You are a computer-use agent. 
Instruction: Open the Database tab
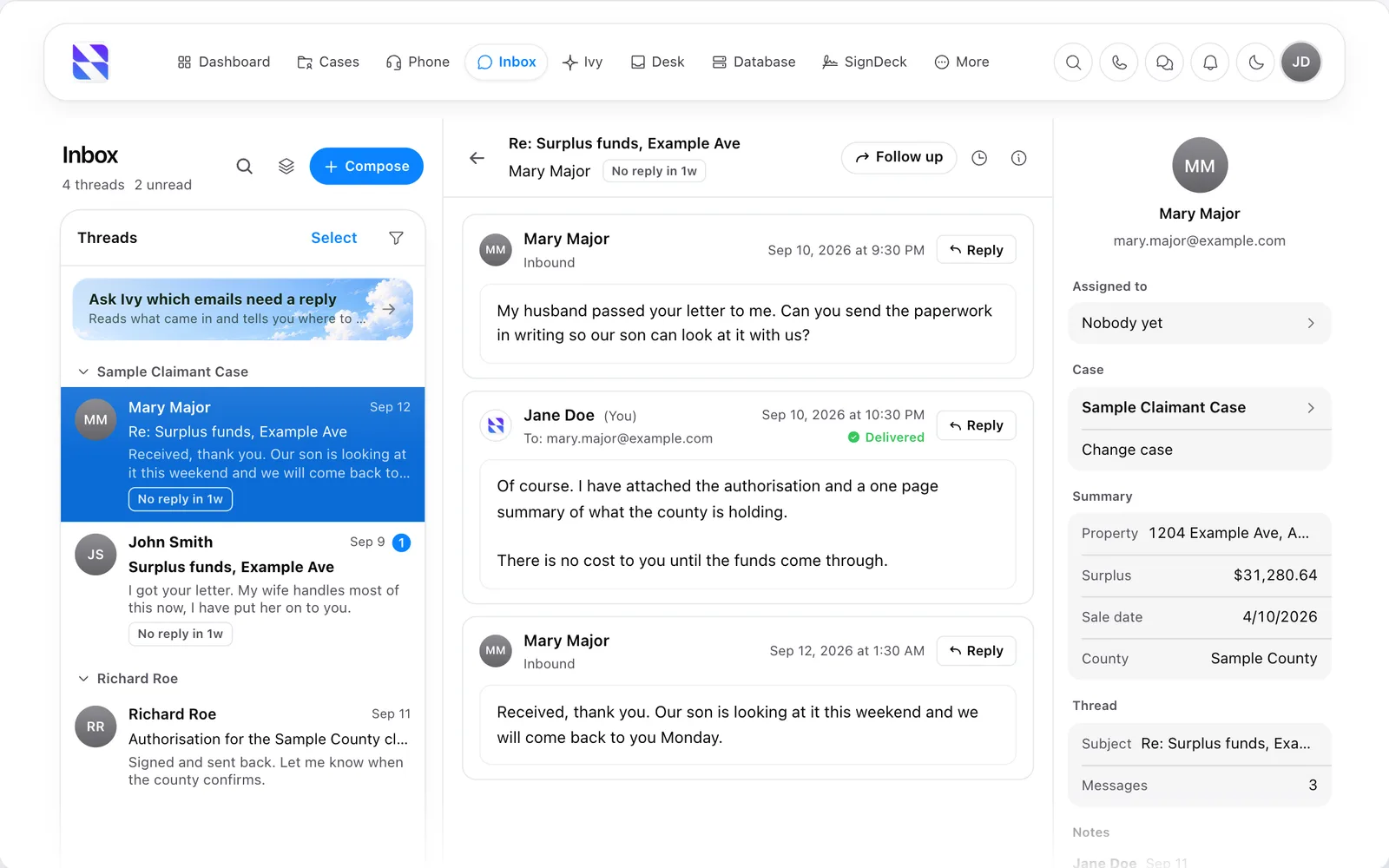pyautogui.click(x=754, y=62)
